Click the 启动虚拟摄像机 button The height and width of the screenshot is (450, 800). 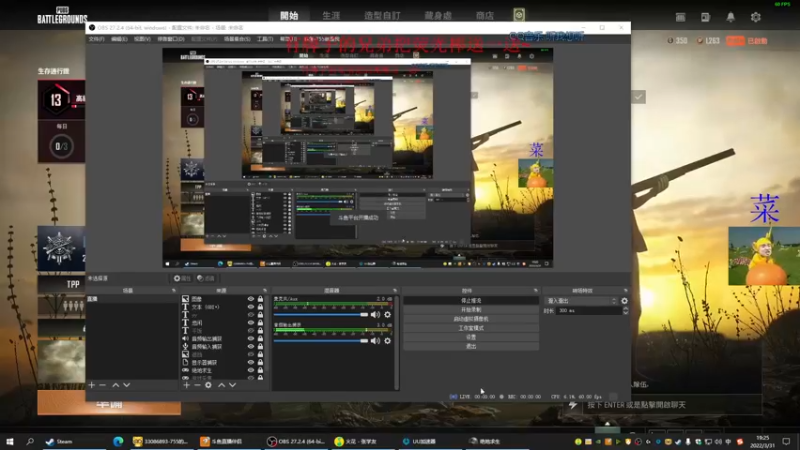point(471,319)
